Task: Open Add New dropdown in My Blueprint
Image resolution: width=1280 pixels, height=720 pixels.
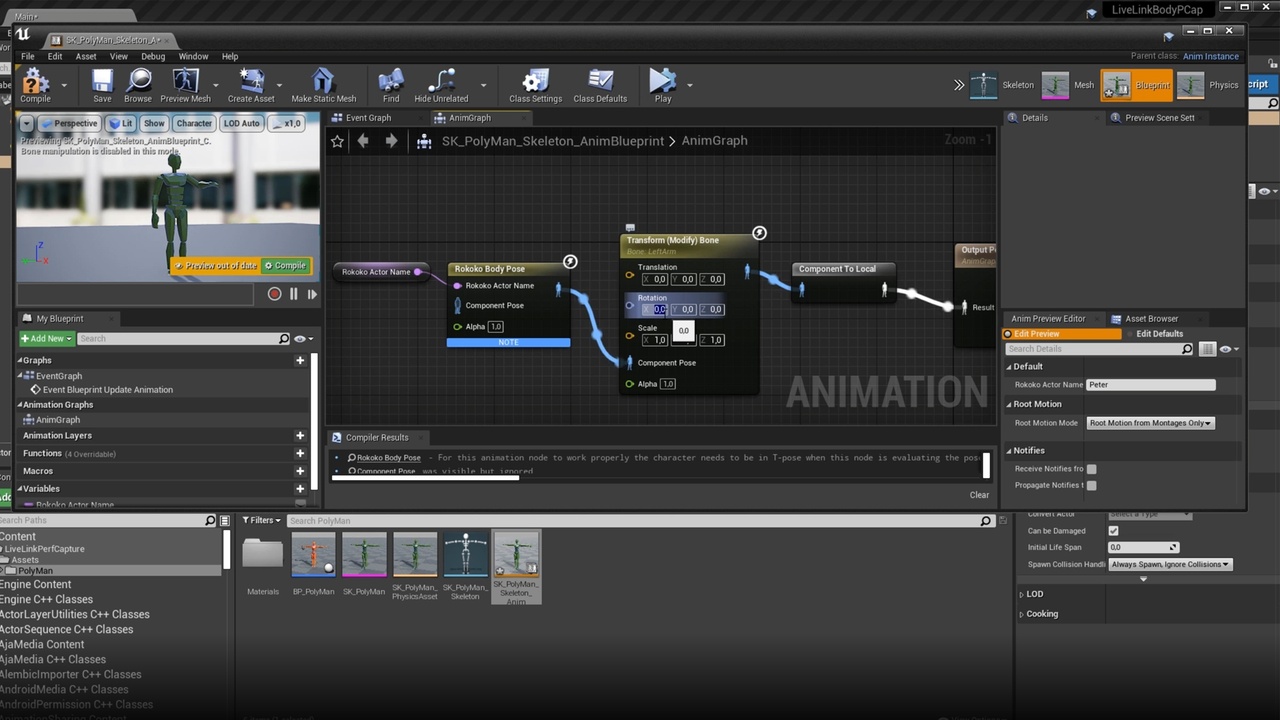Action: 45,338
